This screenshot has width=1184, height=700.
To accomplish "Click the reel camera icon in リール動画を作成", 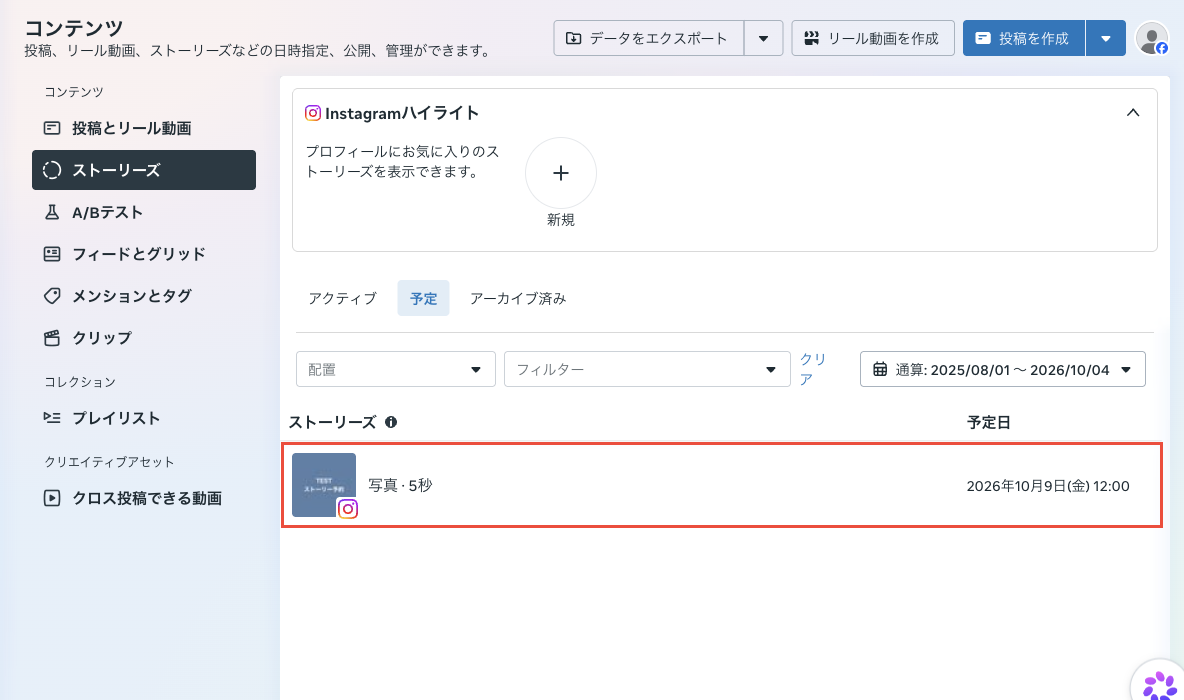I will pyautogui.click(x=812, y=39).
